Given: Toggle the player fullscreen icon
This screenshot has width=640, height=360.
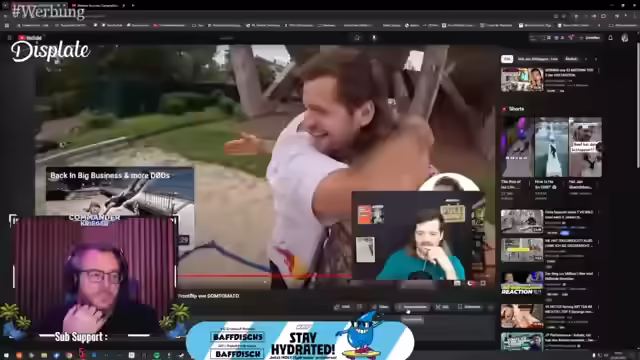Looking at the screenshot, I should pos(483,283).
